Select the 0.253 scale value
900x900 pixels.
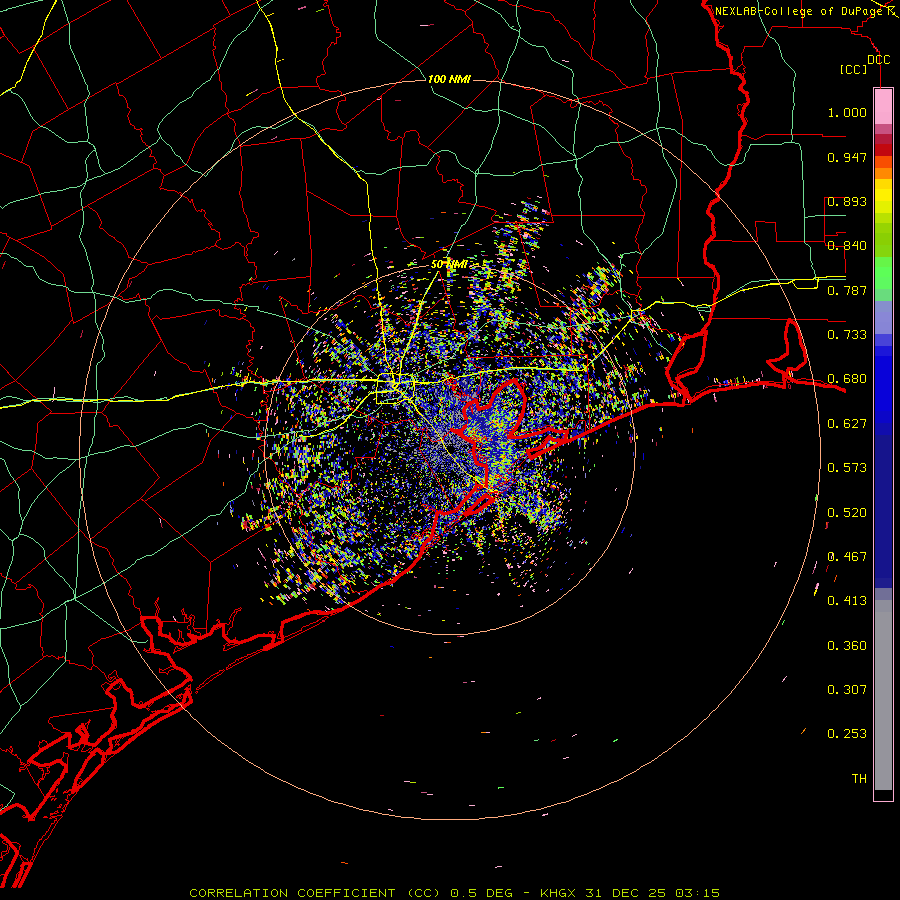[x=847, y=734]
